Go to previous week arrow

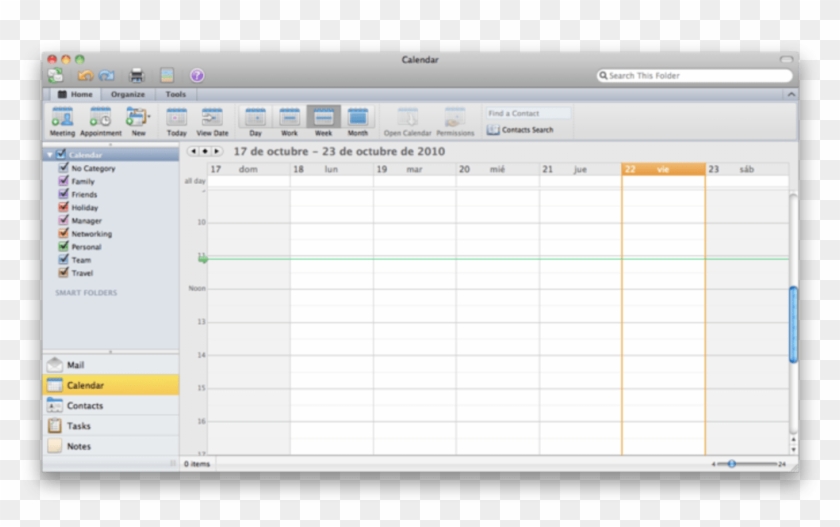[193, 152]
